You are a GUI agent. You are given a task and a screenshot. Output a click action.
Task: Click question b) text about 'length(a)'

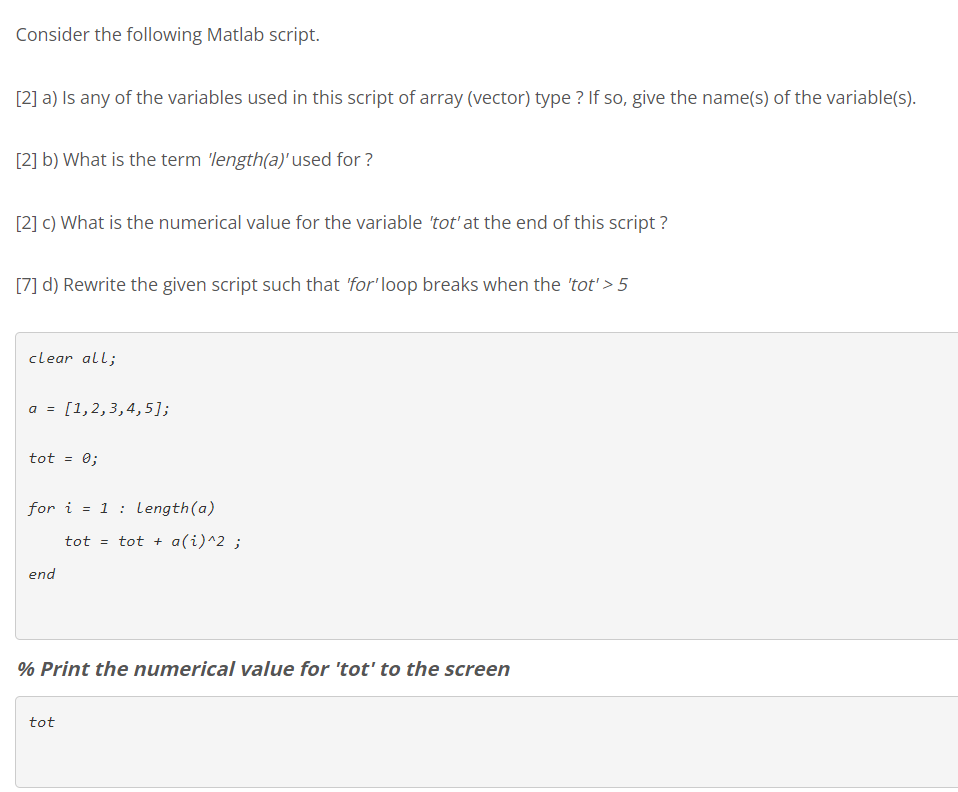click(x=194, y=160)
